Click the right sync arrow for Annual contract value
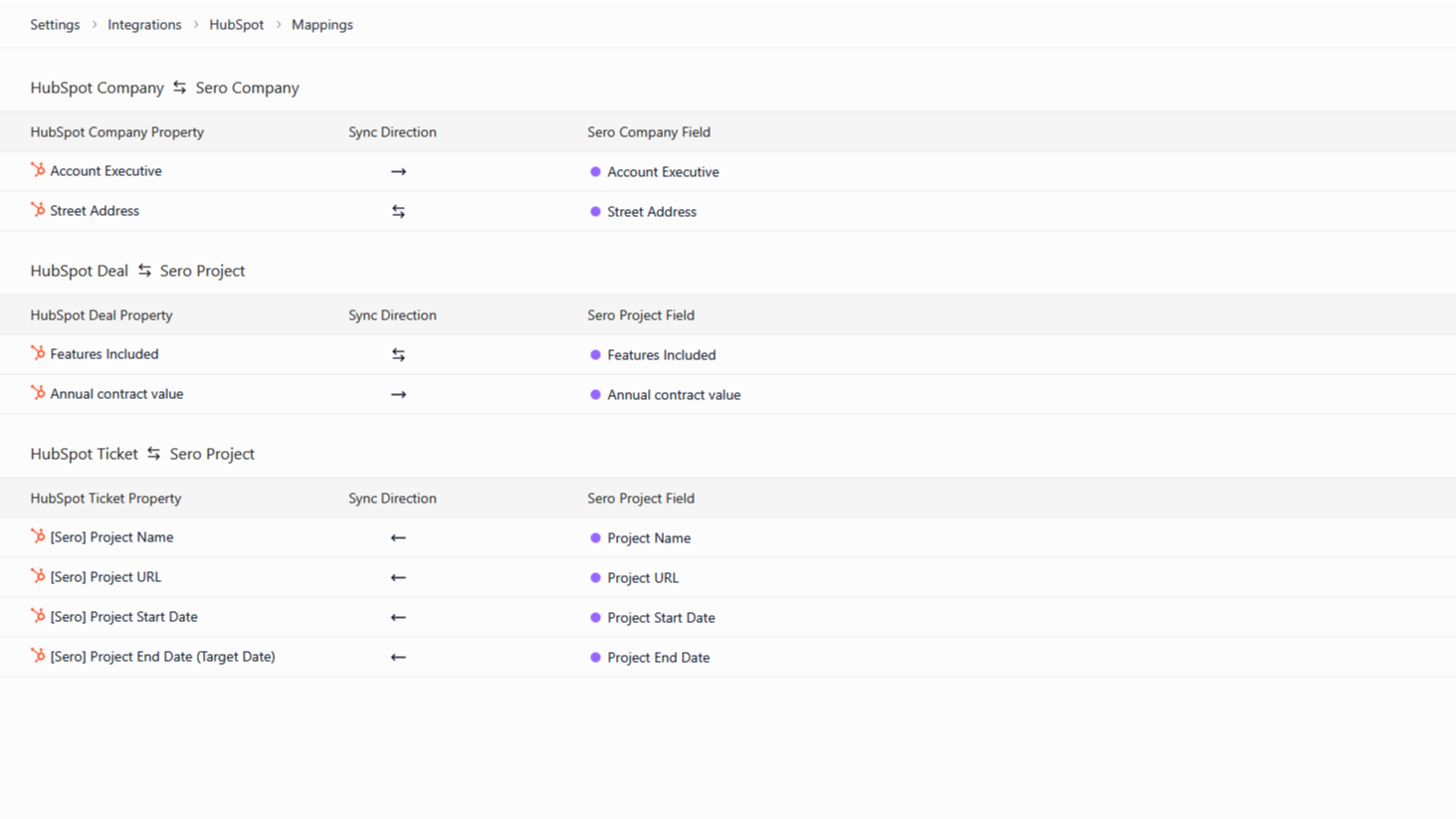 398,393
